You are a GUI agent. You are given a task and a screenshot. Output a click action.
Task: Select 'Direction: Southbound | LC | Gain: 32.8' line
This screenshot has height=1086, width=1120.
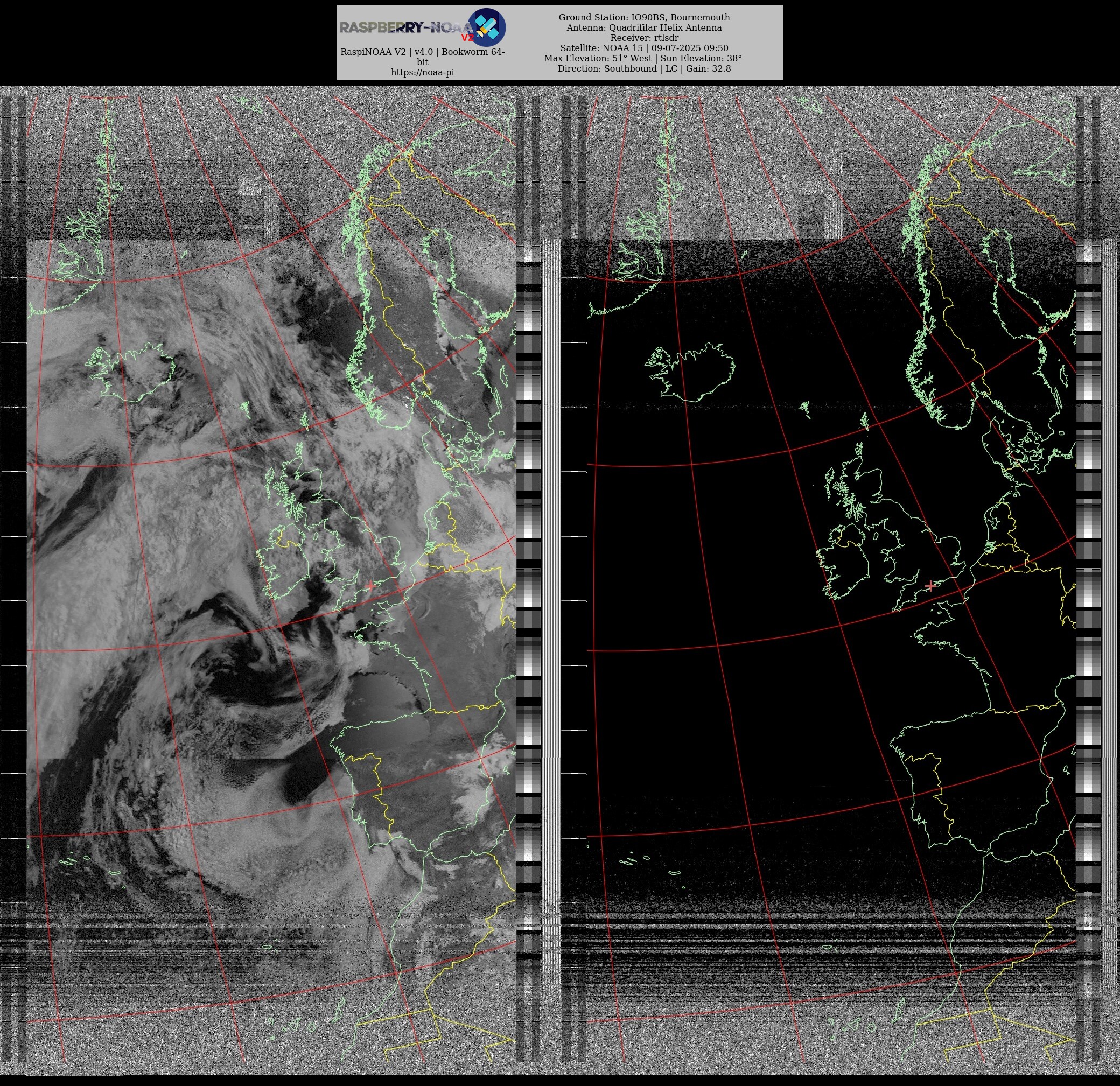[x=644, y=68]
